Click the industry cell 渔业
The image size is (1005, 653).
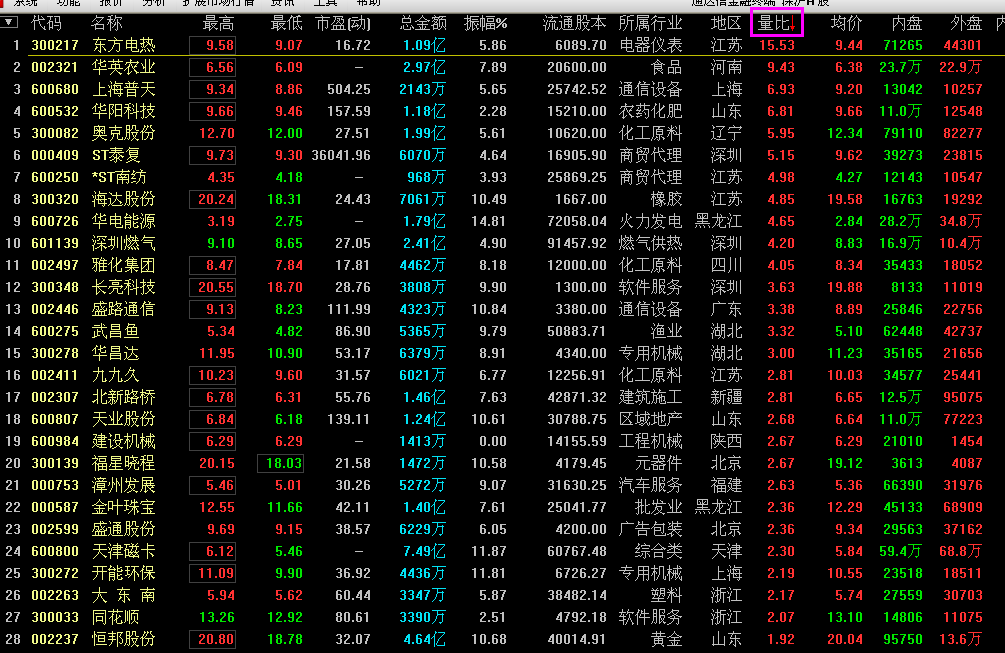667,331
